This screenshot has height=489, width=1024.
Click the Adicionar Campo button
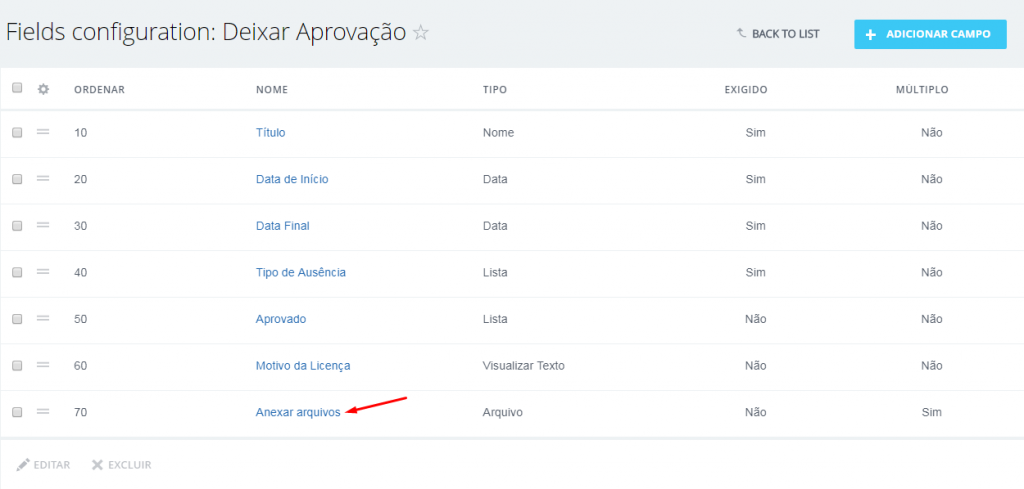[930, 34]
